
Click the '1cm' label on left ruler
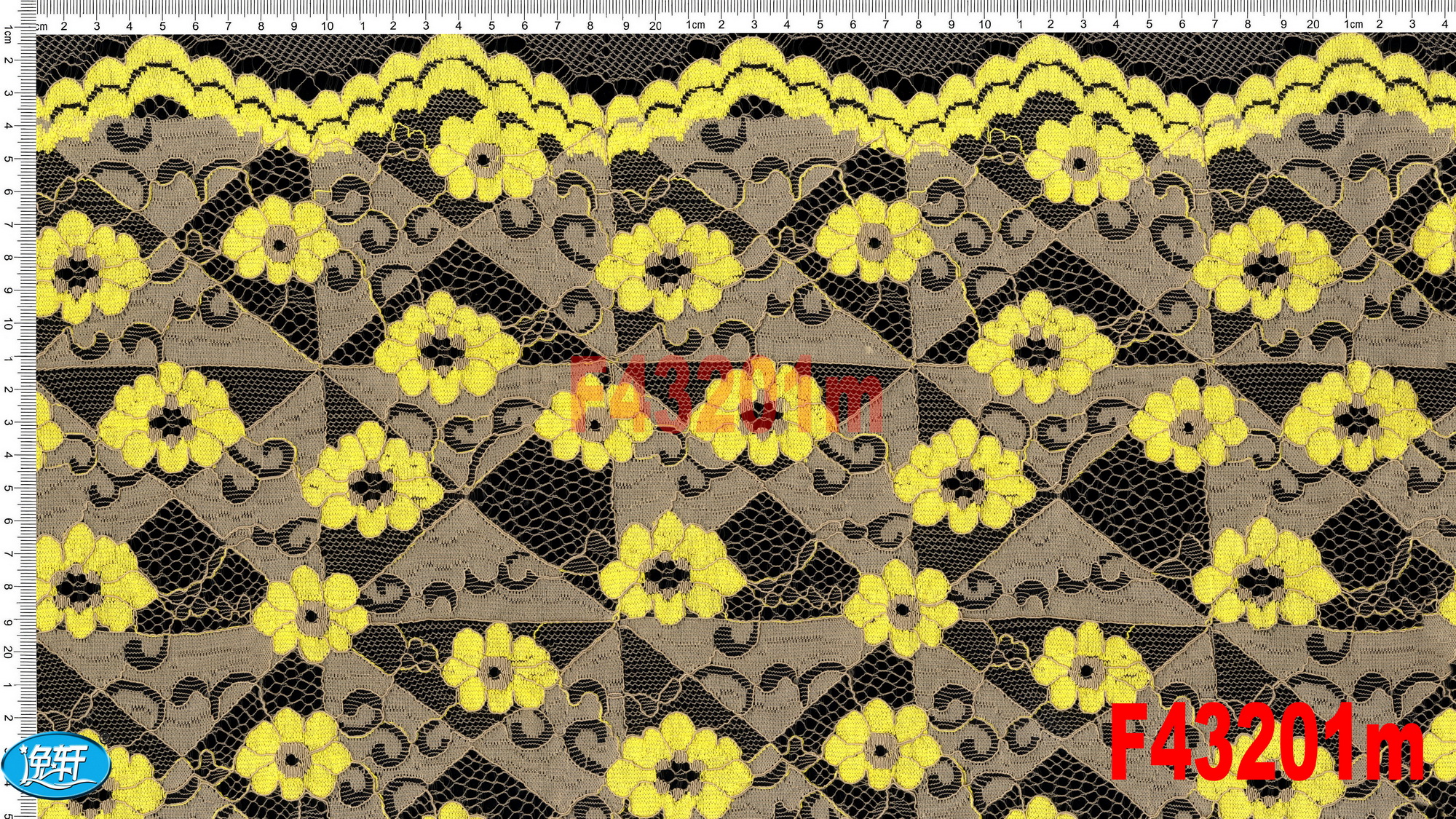8,34
